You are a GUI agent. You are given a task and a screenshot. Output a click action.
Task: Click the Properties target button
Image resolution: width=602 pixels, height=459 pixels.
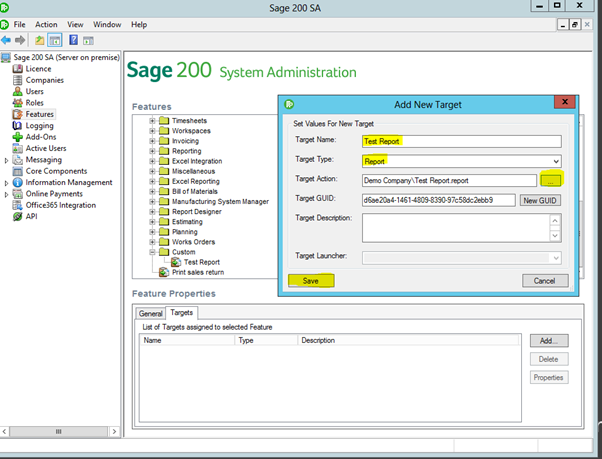tap(549, 378)
